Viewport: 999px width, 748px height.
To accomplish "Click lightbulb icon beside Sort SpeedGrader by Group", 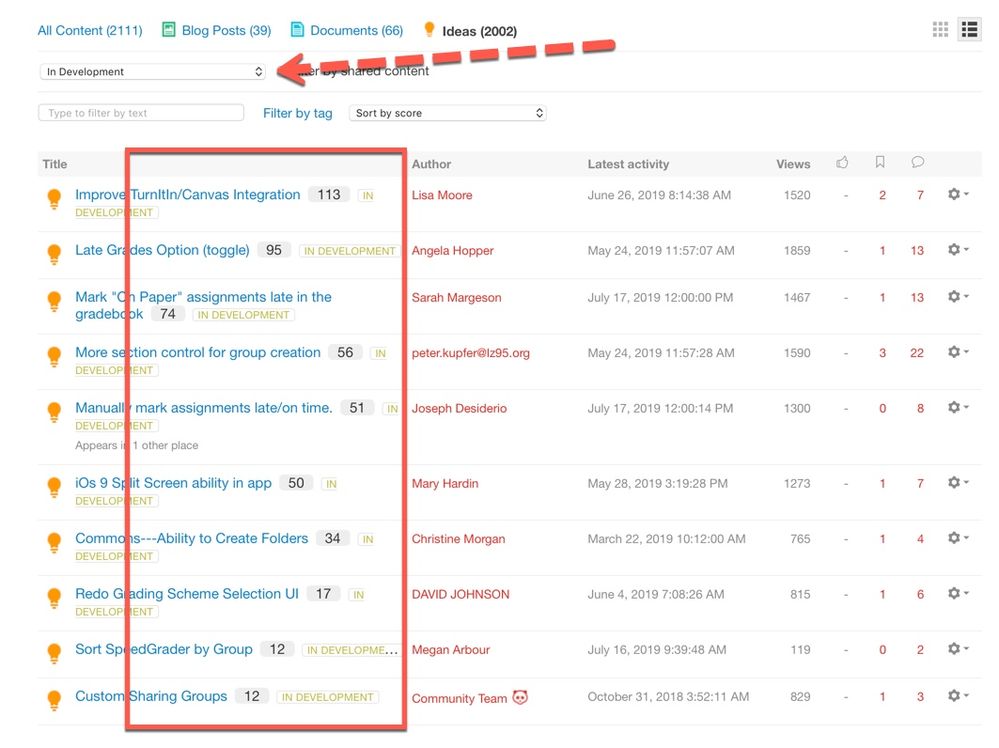I will (x=54, y=651).
